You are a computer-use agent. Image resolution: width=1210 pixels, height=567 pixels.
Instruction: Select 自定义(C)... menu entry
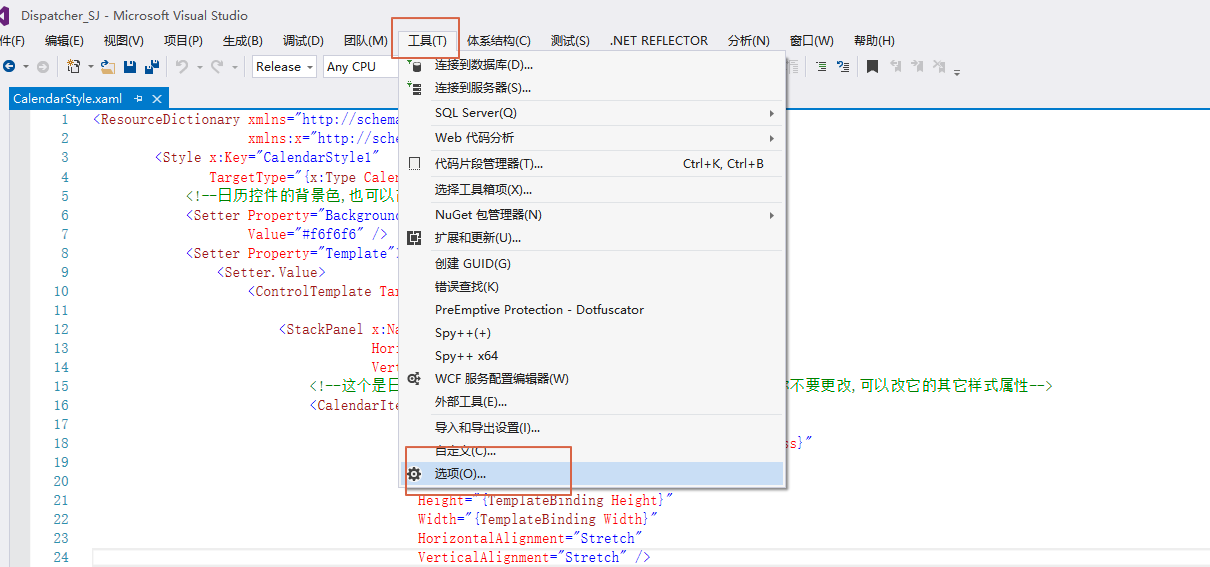[592, 451]
